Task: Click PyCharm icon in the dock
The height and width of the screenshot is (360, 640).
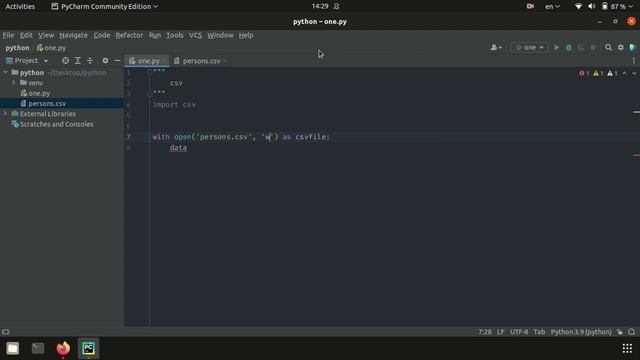Action: click(88, 348)
